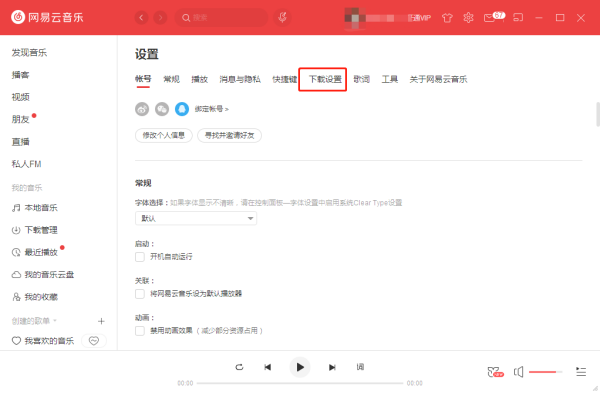The height and width of the screenshot is (393, 600).
Task: Select the 消息与隐私 settings tab
Action: 240,79
